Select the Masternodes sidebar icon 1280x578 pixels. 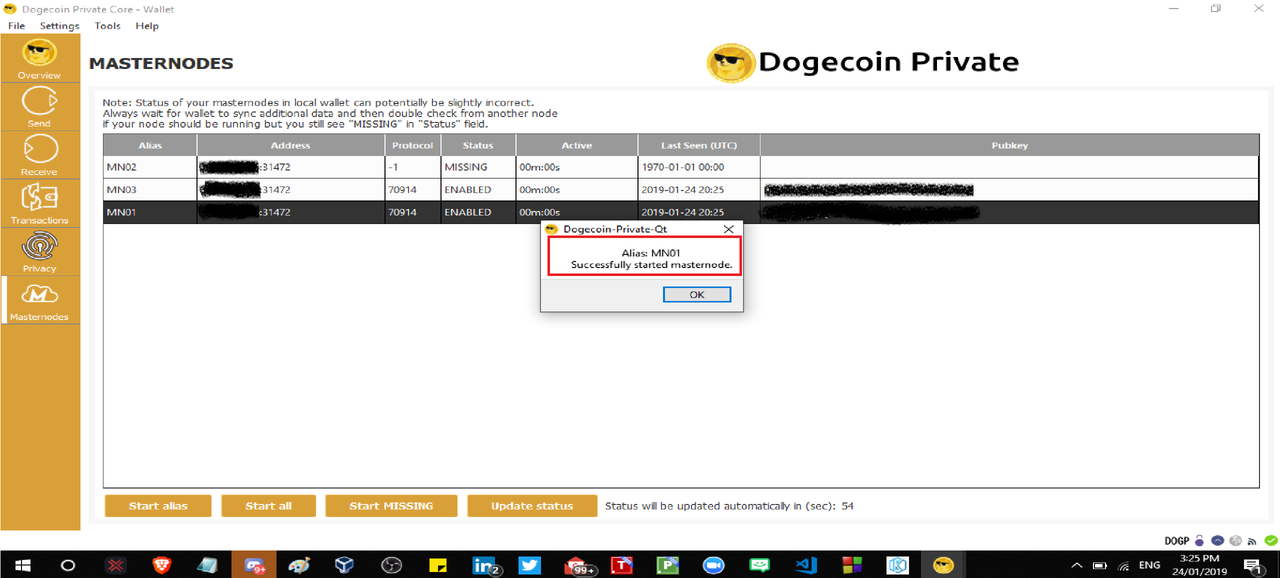tap(40, 300)
